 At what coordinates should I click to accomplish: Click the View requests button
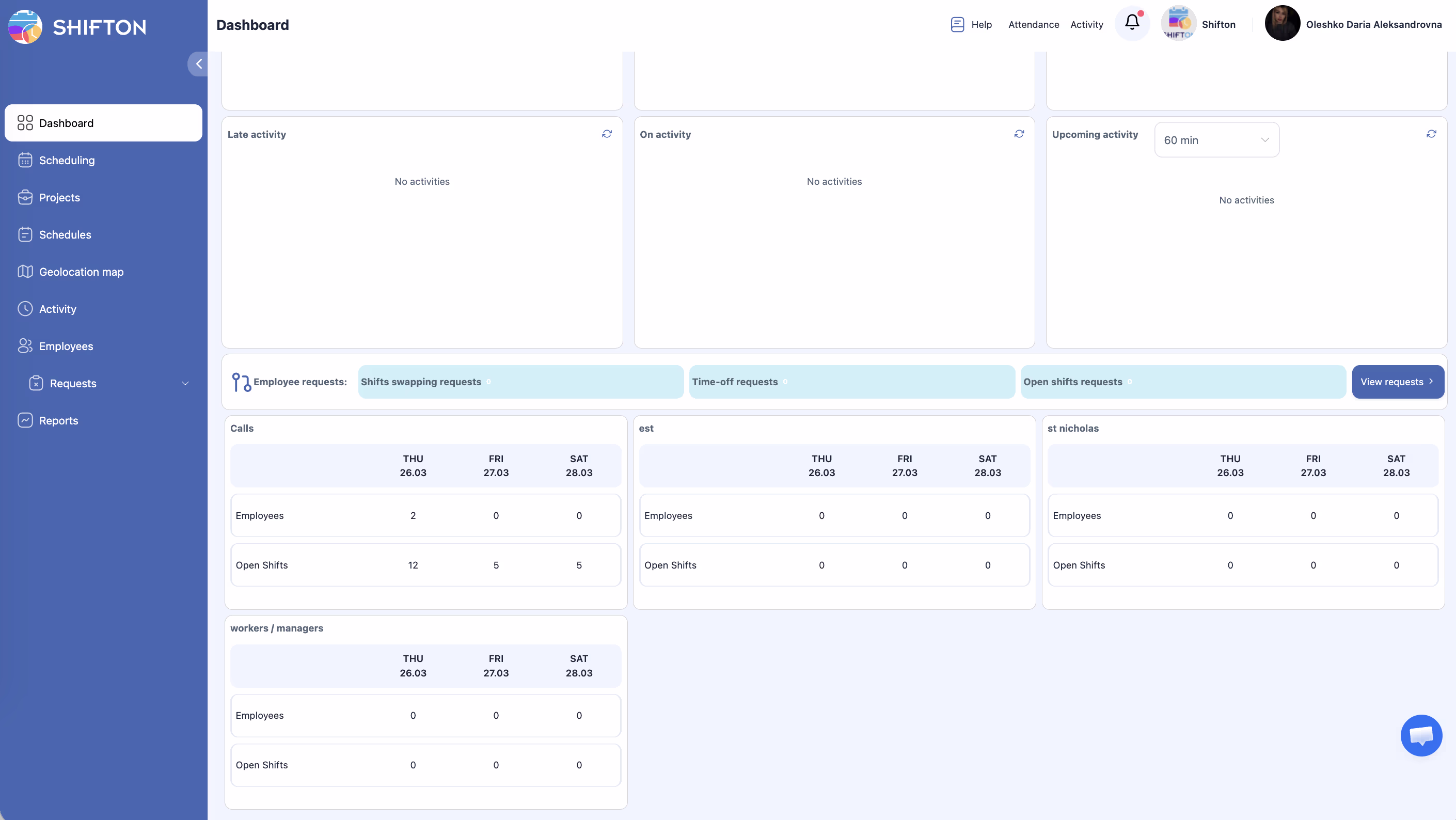(1397, 382)
